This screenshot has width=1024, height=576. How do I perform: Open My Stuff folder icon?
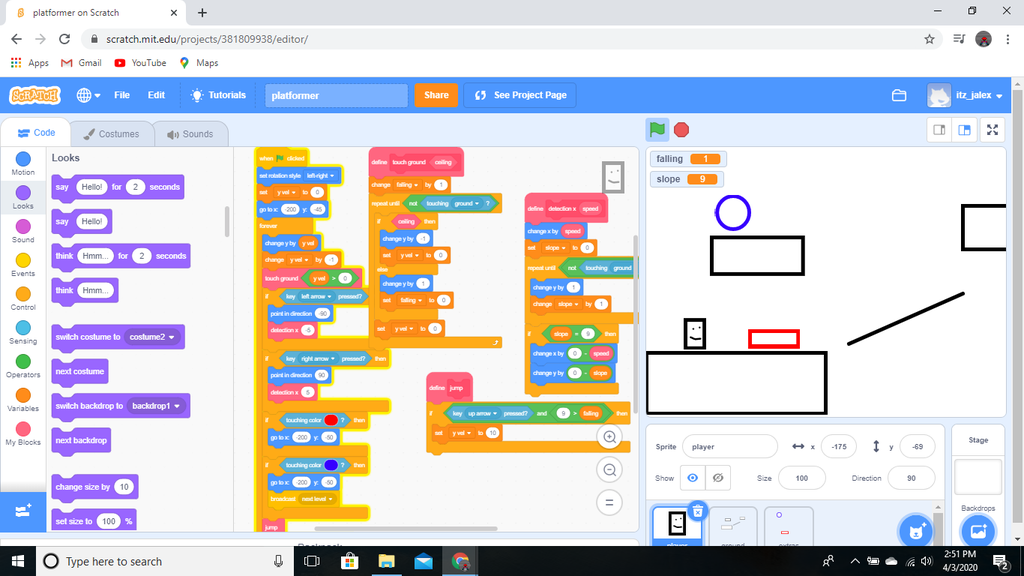pyautogui.click(x=899, y=95)
